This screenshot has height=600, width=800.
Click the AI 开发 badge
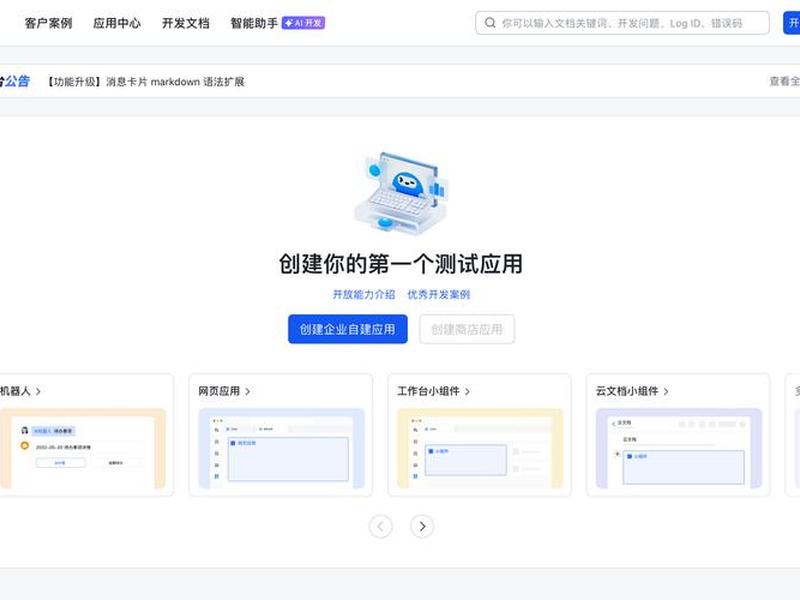[x=304, y=23]
